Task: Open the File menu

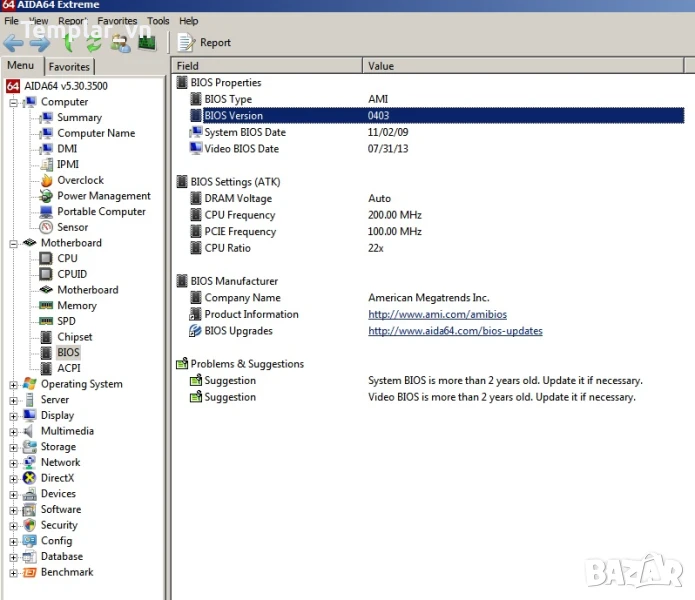Action: click(x=12, y=20)
